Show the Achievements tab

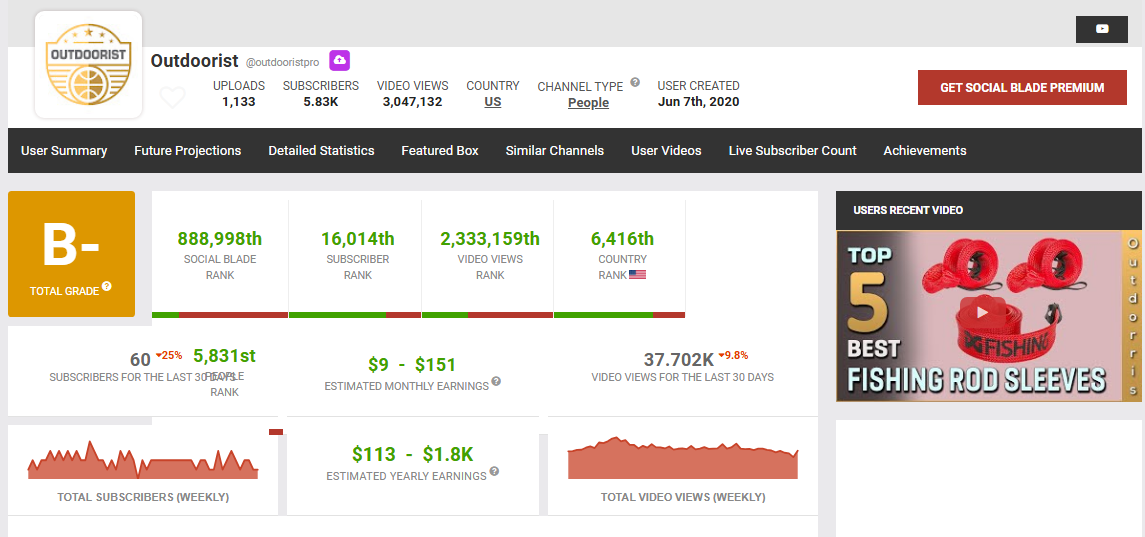click(924, 151)
